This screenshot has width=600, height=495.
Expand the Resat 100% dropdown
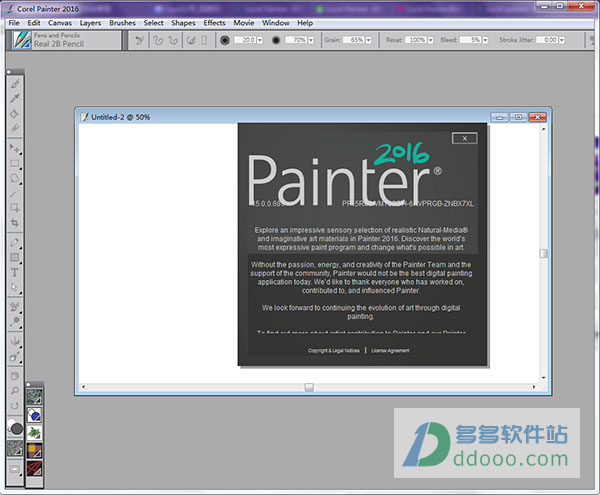[430, 40]
